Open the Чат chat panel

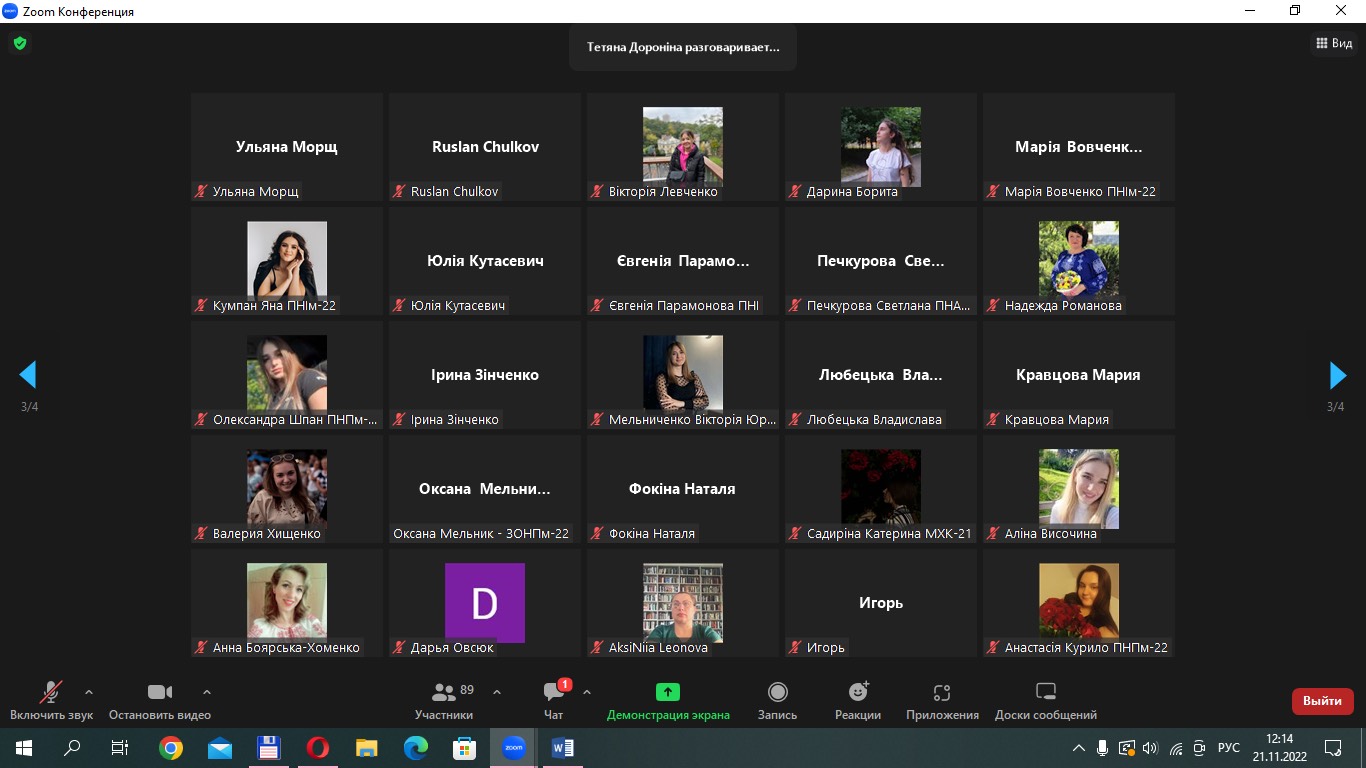(x=553, y=700)
